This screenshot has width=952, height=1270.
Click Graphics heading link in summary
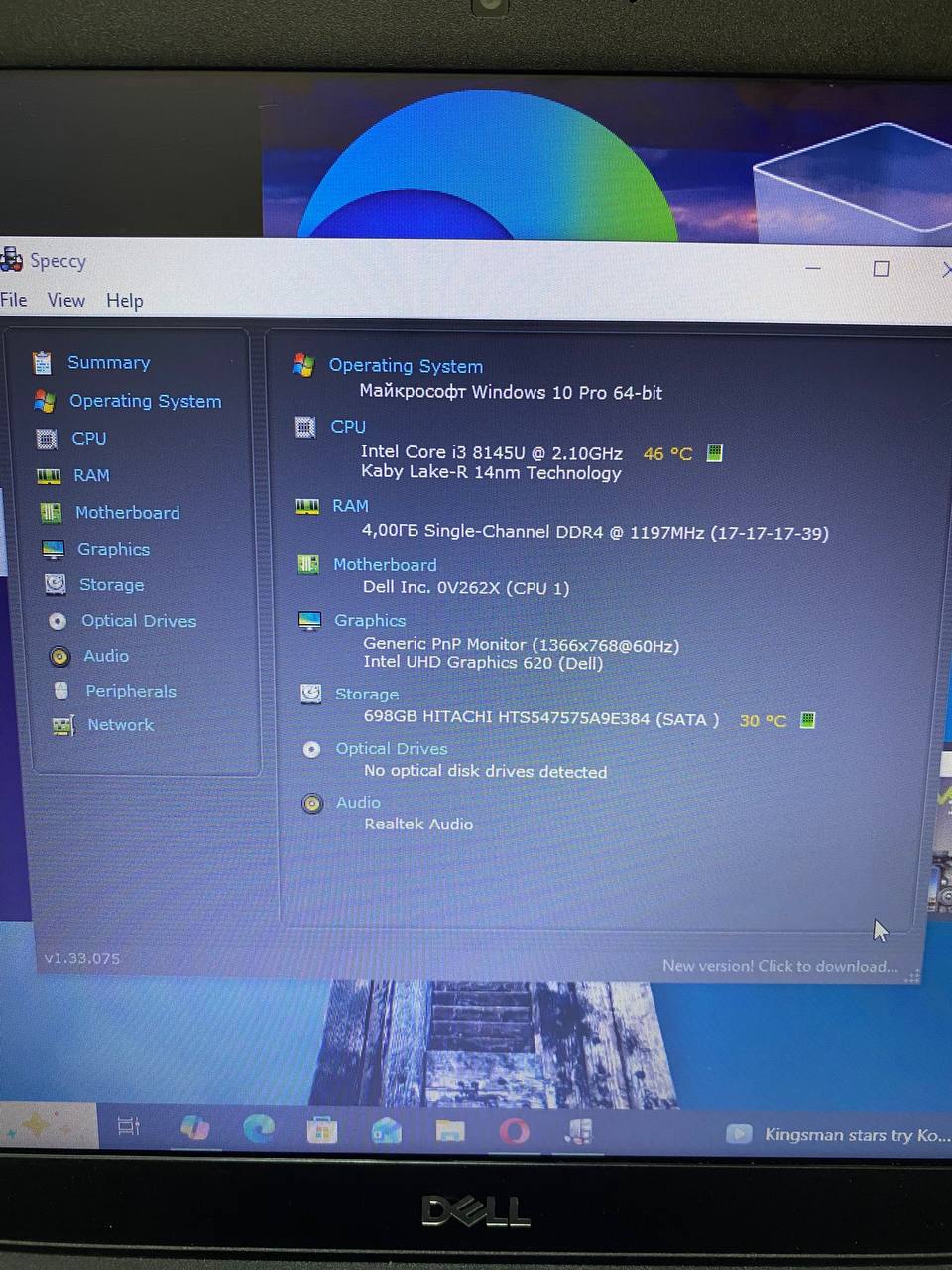point(370,621)
